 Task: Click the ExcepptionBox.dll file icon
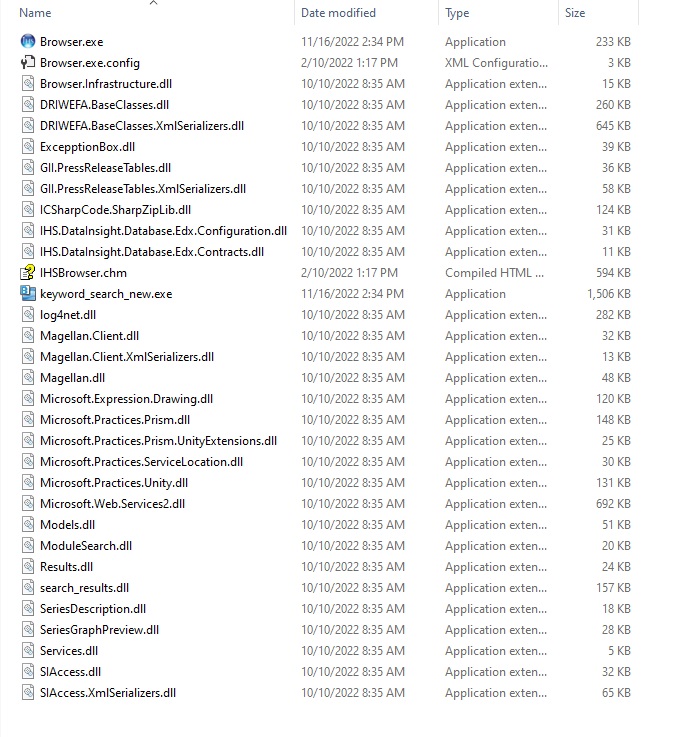point(28,147)
